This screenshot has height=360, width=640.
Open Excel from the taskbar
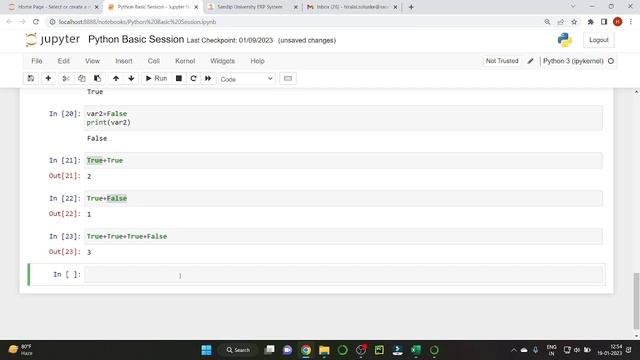pyautogui.click(x=416, y=350)
